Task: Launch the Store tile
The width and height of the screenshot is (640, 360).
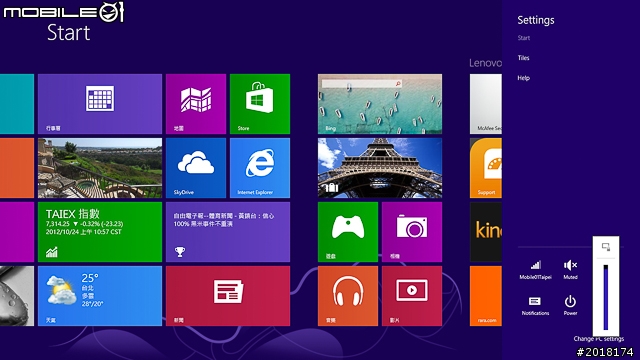Action: point(260,104)
